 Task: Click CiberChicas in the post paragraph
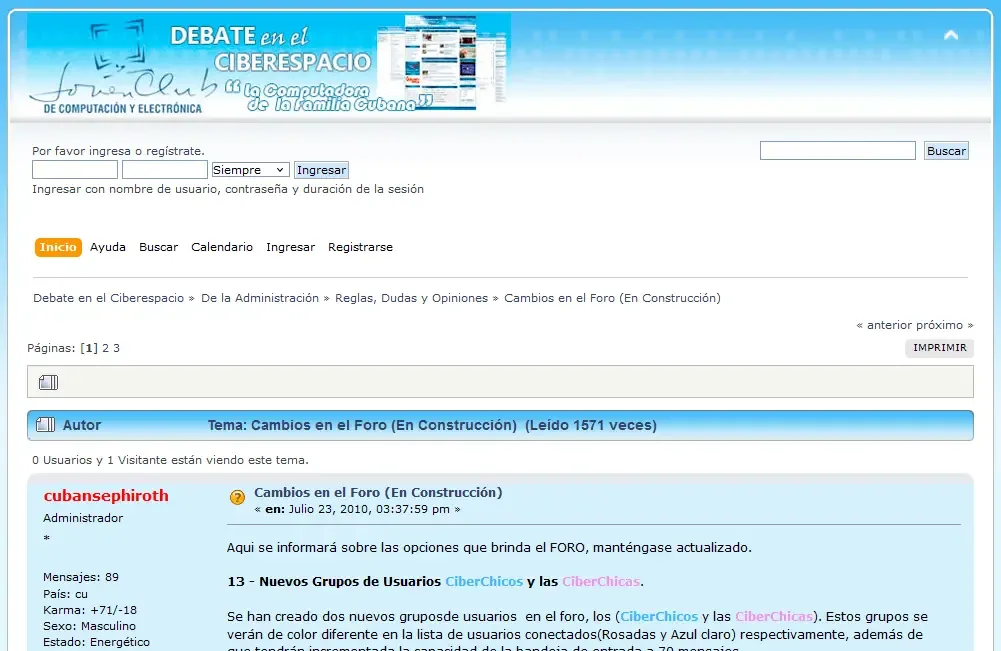tap(774, 617)
